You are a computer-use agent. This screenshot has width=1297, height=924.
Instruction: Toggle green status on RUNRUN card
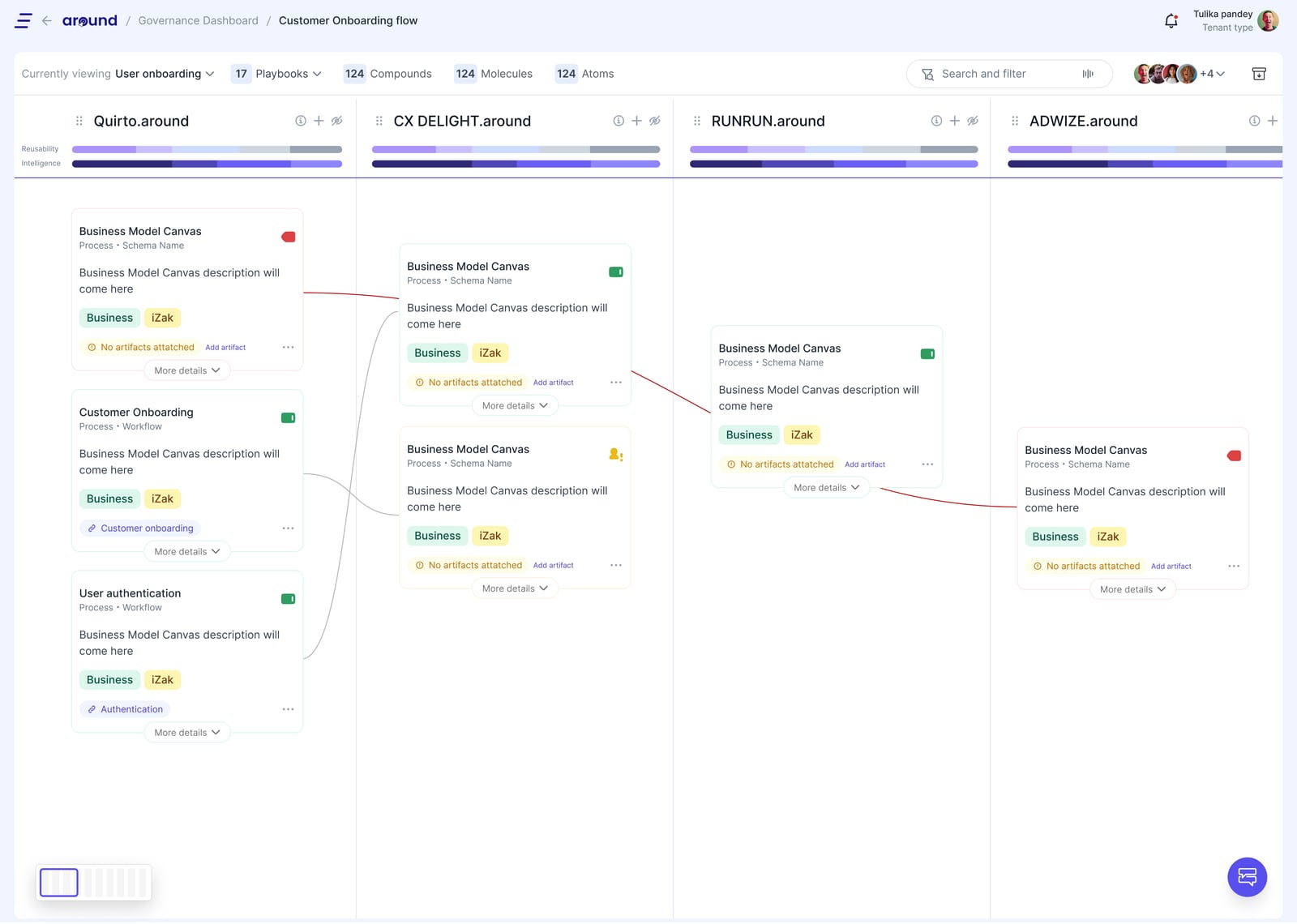tap(927, 354)
